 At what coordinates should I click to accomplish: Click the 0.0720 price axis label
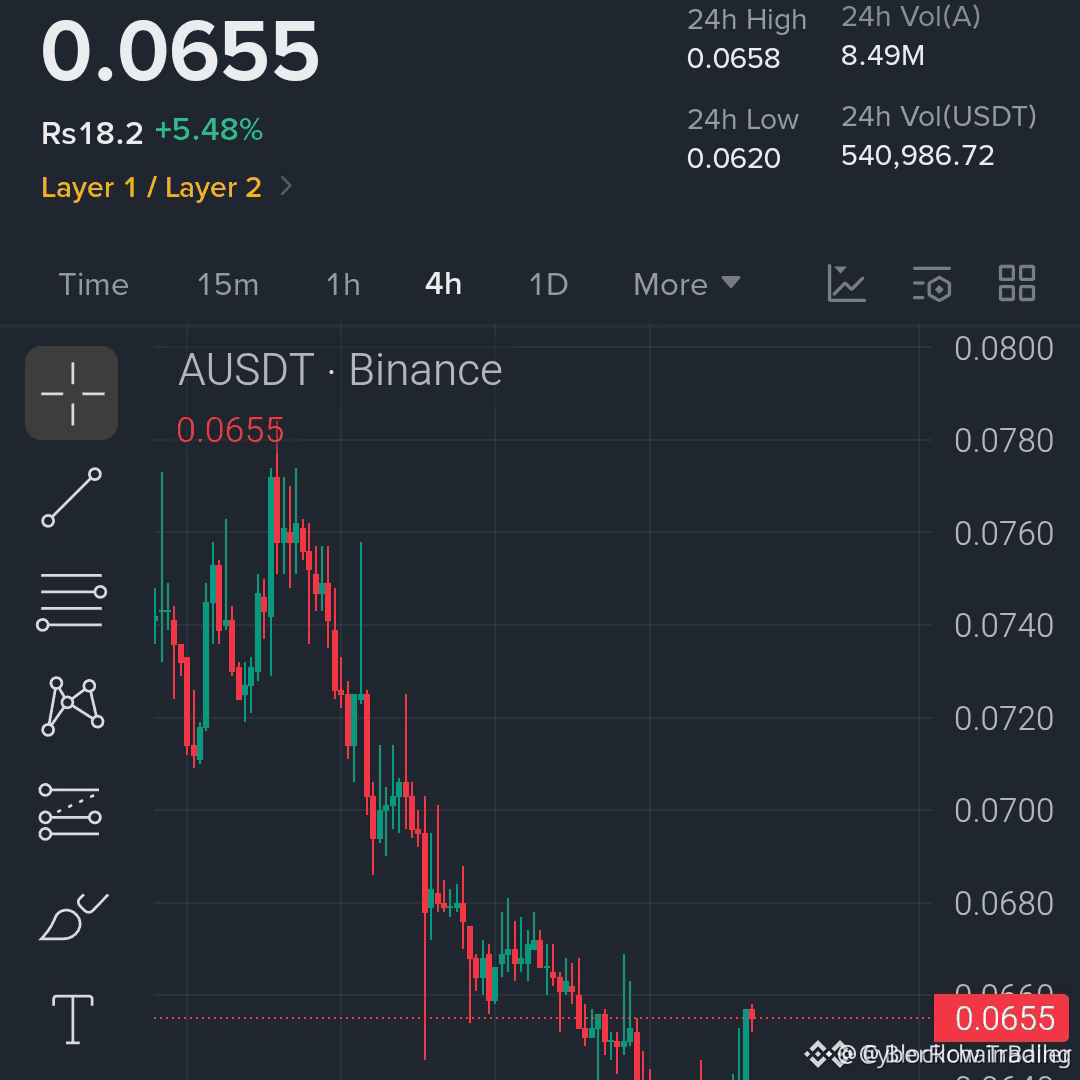(x=1004, y=719)
